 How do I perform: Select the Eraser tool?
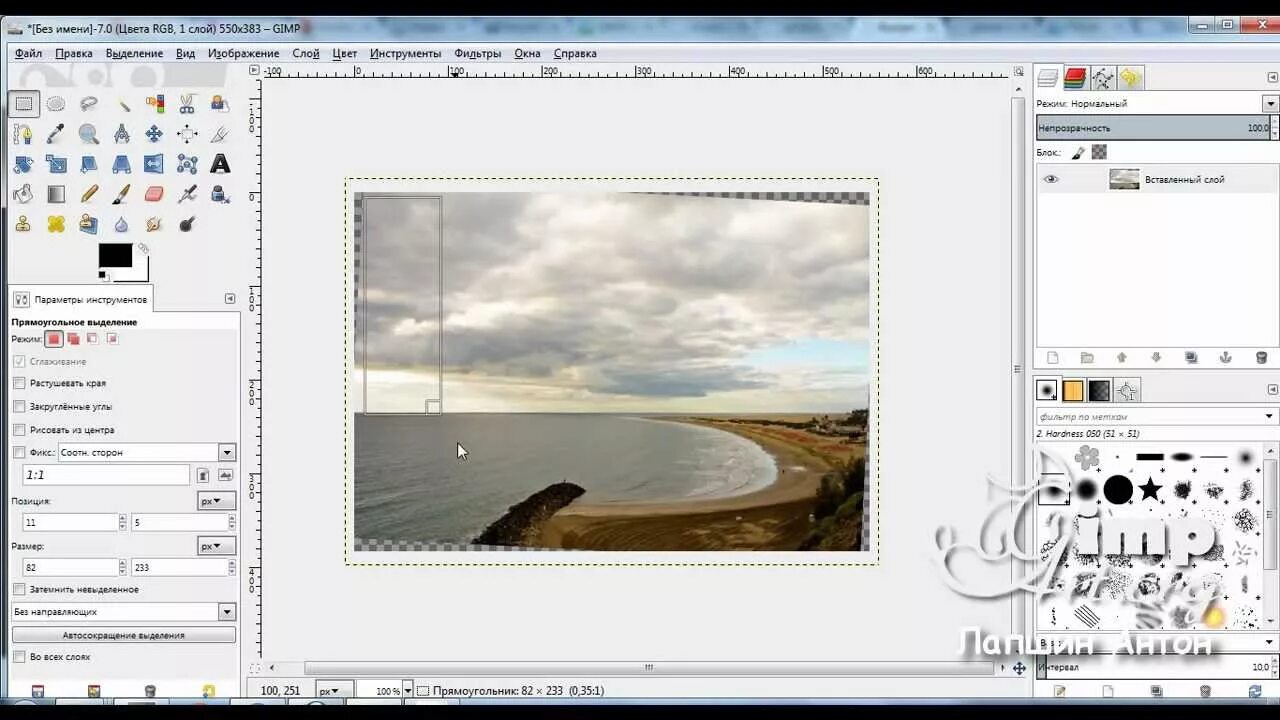pyautogui.click(x=155, y=194)
